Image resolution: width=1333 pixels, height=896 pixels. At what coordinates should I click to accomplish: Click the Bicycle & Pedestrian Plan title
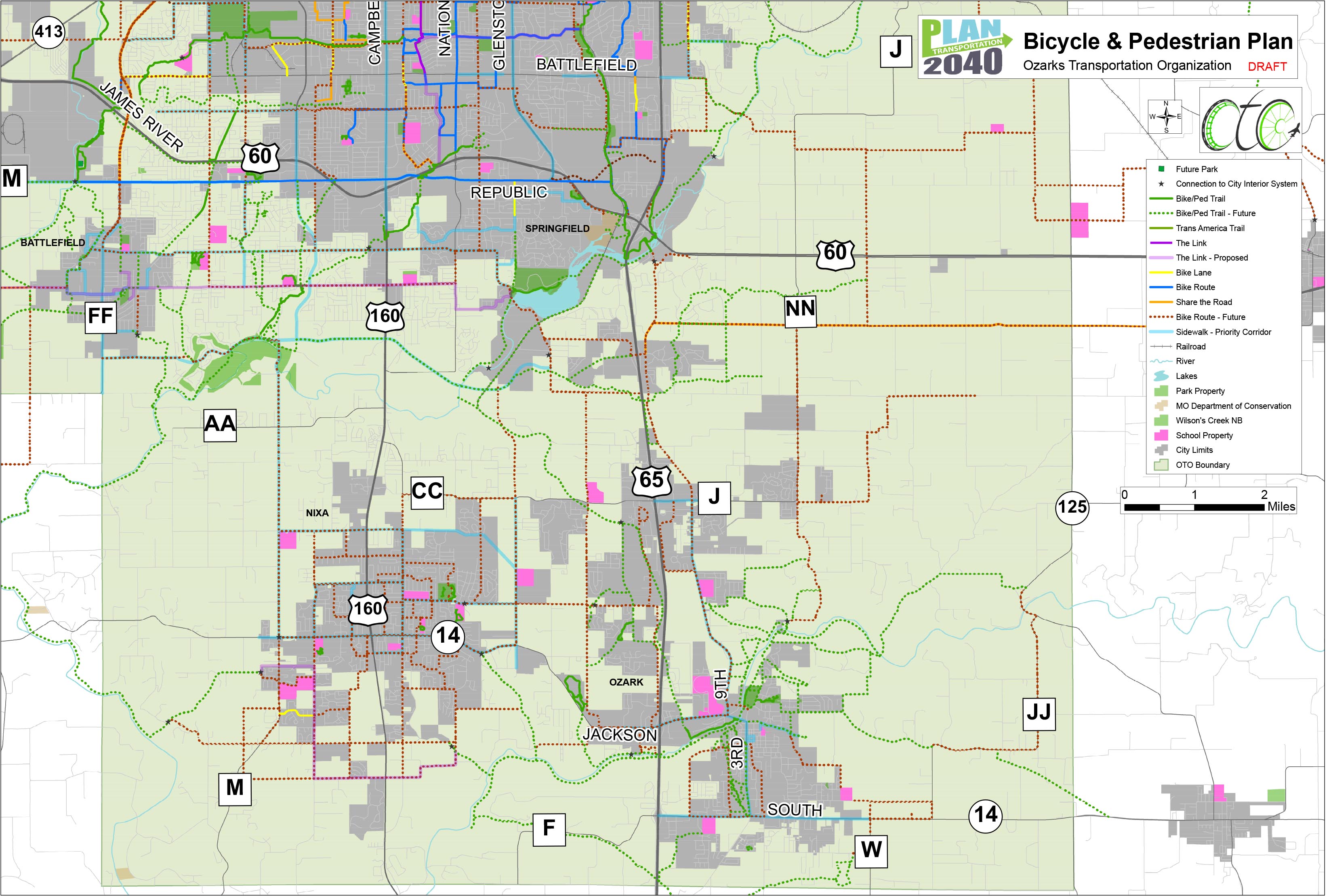pyautogui.click(x=1158, y=41)
